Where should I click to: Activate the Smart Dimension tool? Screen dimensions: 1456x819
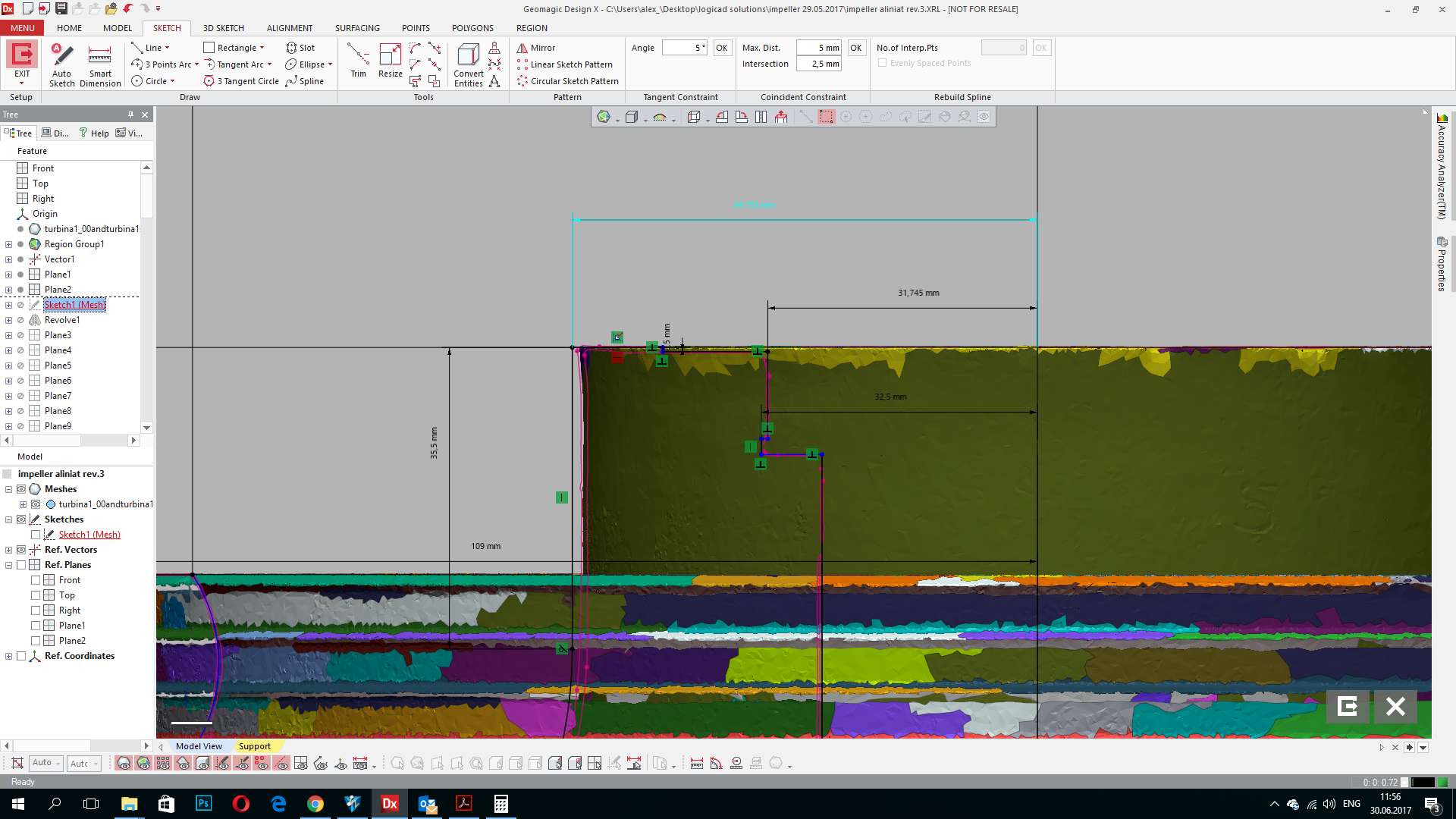tap(100, 65)
